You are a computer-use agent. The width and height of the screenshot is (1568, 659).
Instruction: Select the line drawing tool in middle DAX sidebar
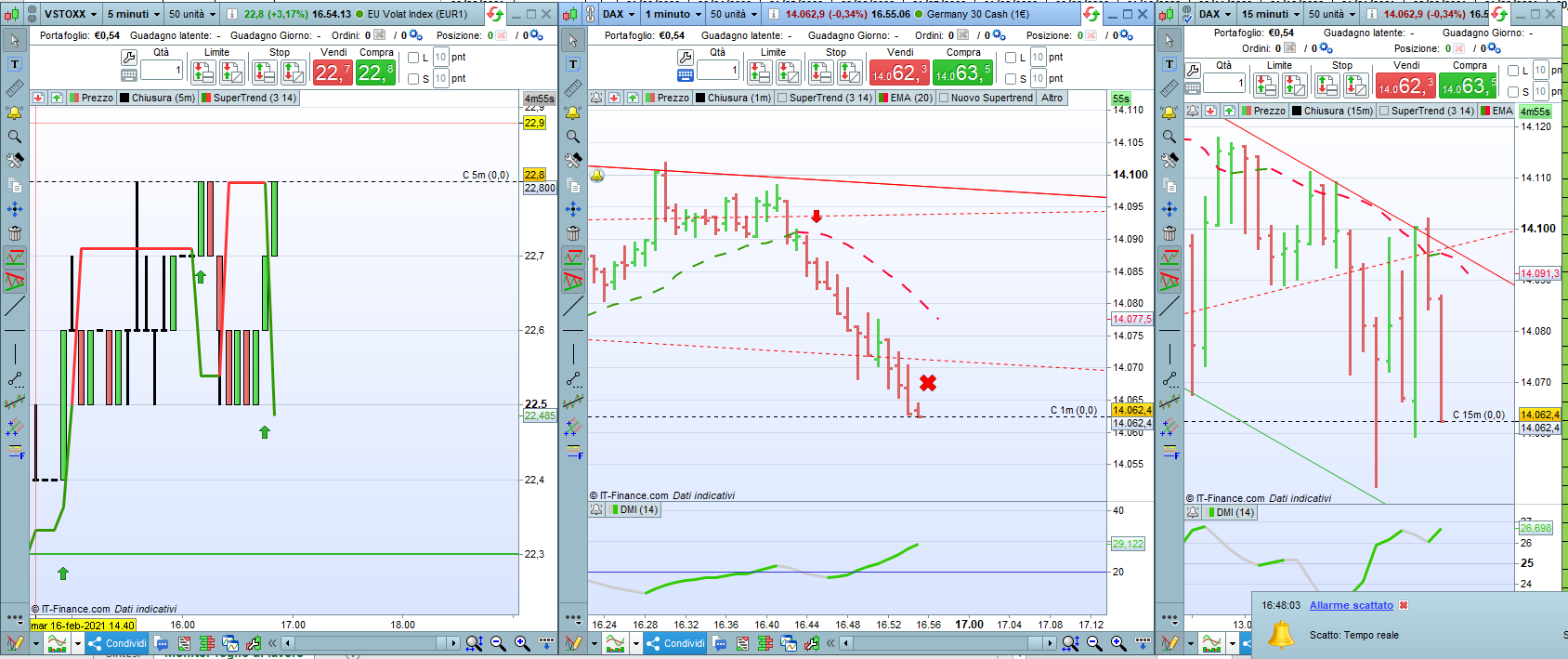click(573, 306)
